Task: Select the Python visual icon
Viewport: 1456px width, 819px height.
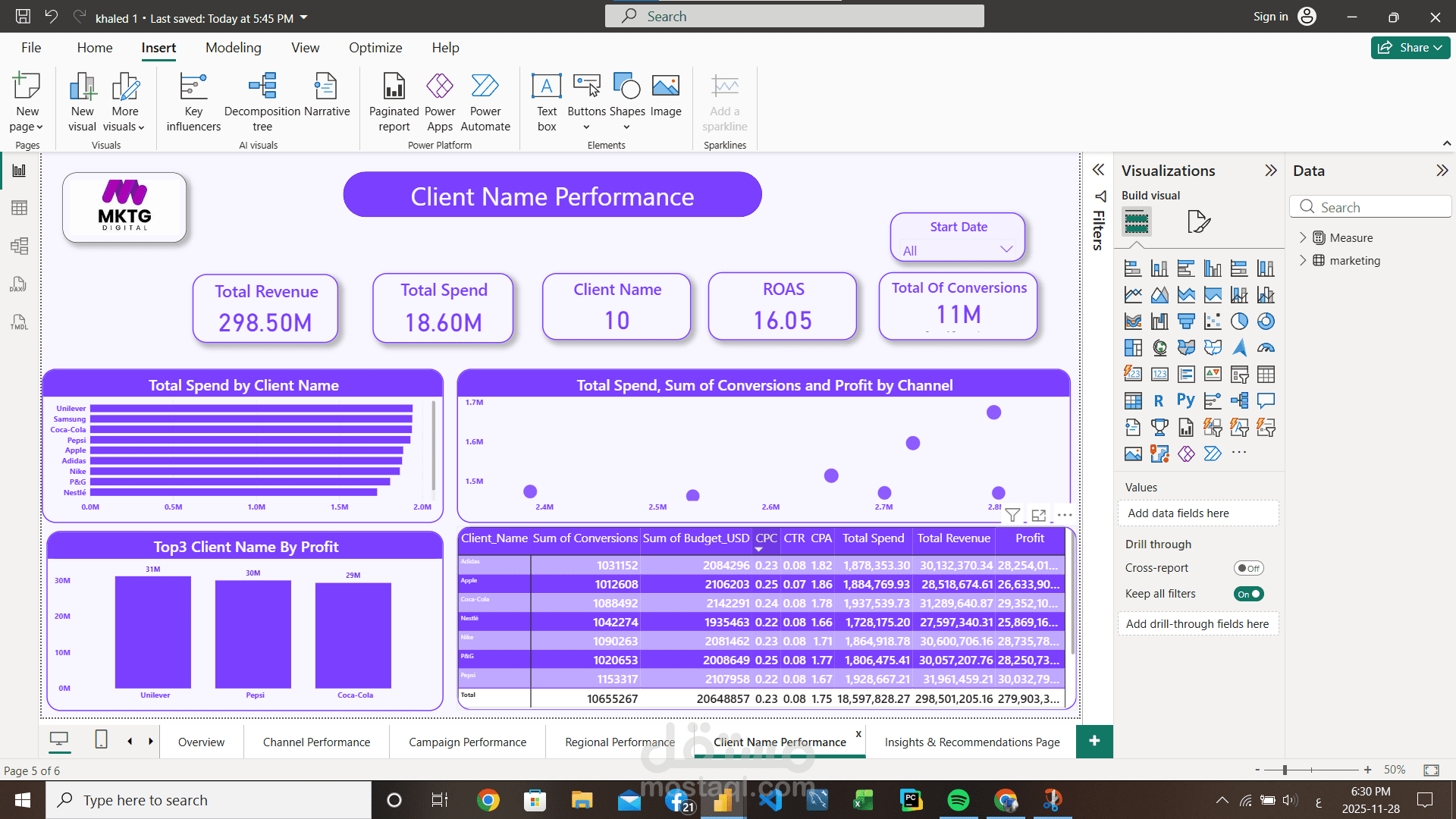Action: coord(1185,400)
